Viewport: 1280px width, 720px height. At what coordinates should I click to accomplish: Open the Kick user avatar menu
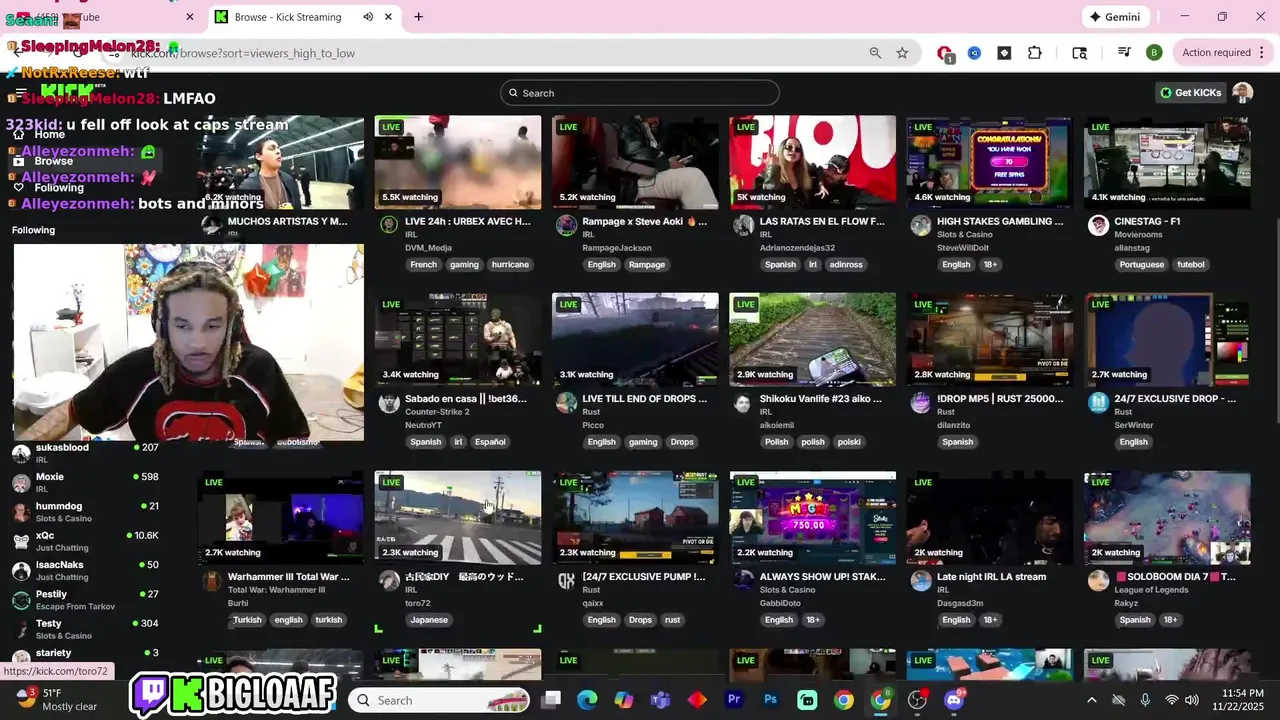coord(1243,93)
